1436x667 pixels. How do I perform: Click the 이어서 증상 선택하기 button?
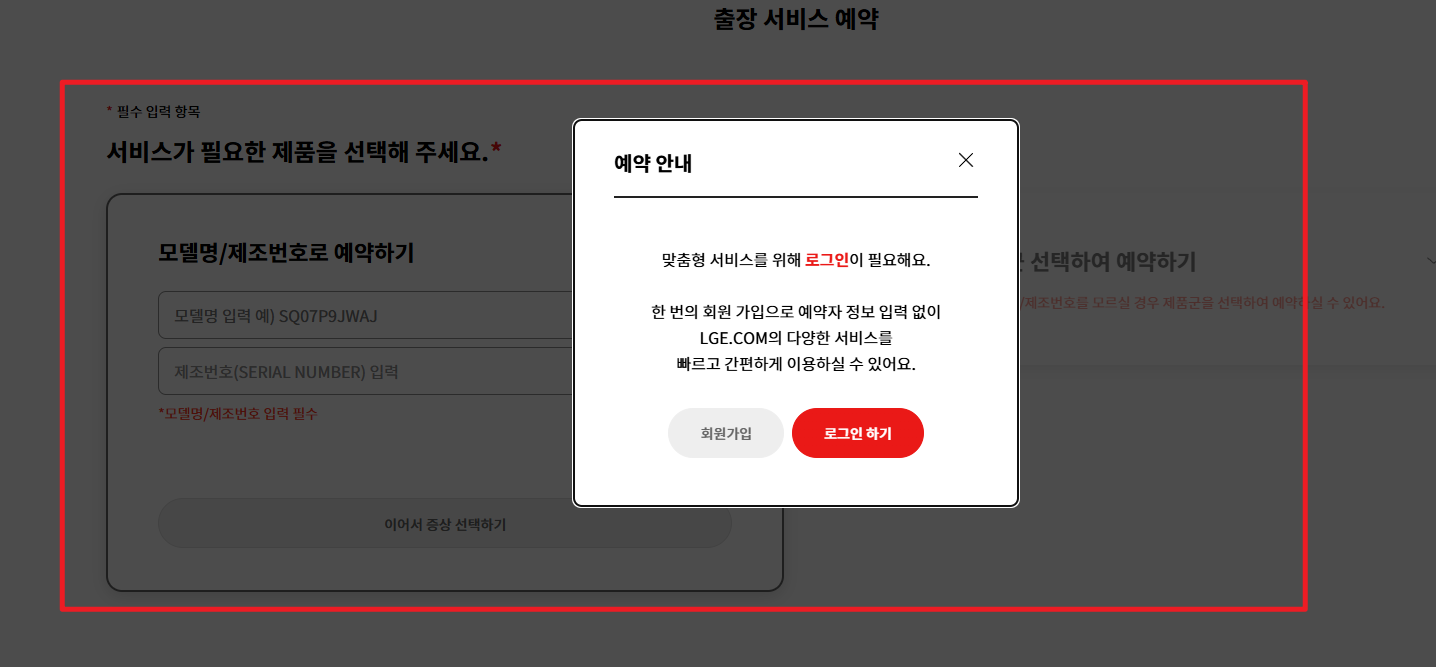click(x=445, y=524)
